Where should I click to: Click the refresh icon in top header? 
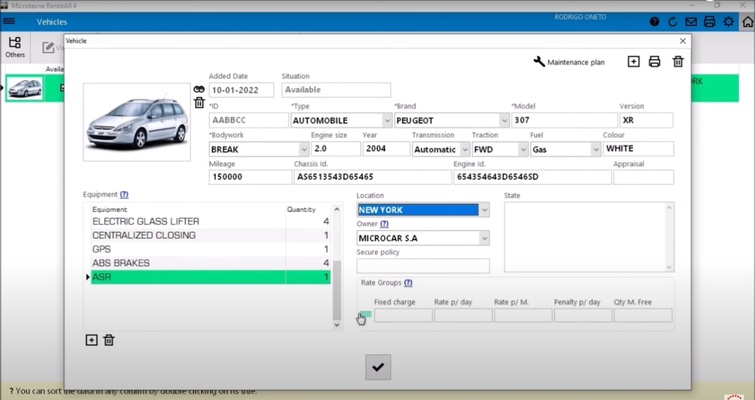[x=673, y=22]
